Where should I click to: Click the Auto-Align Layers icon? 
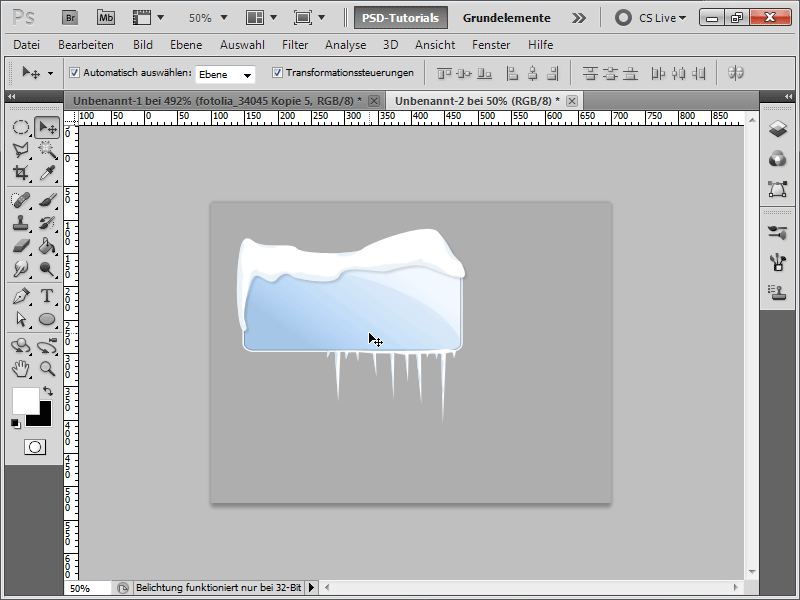point(735,73)
